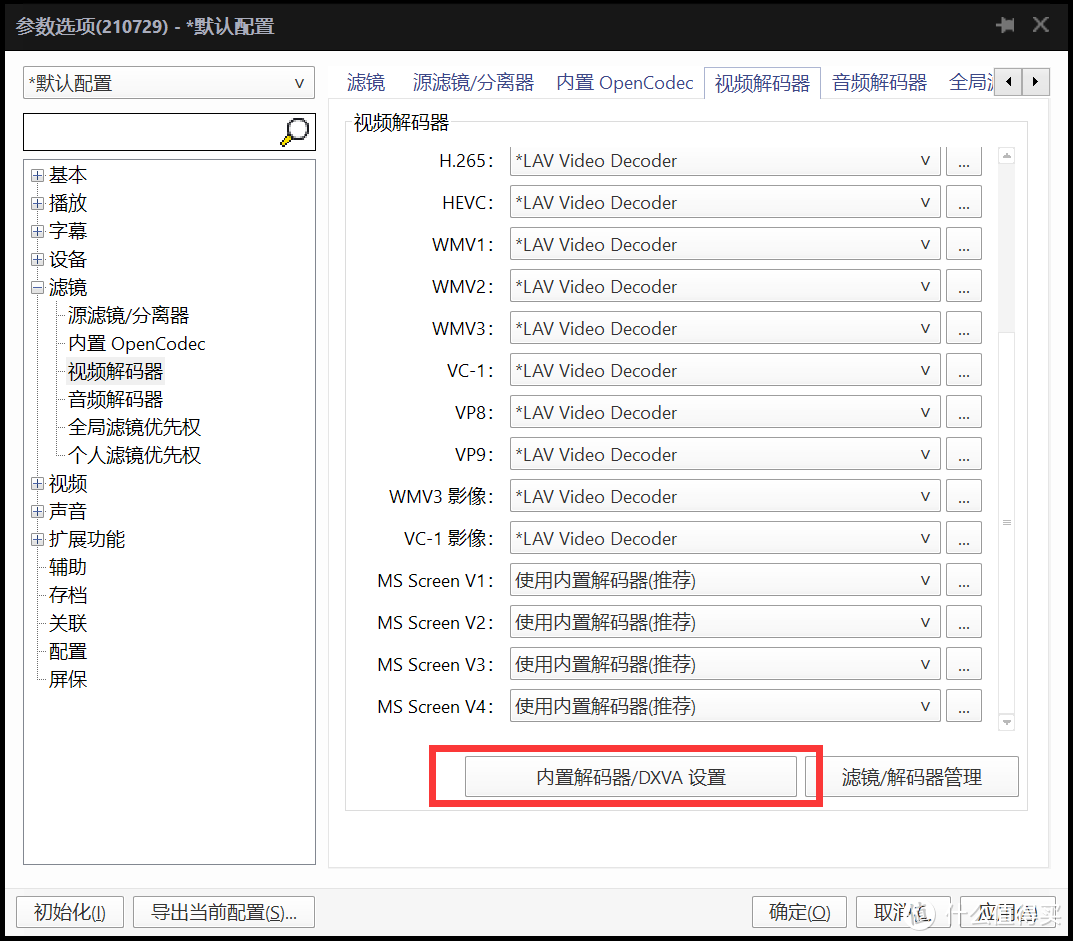This screenshot has width=1073, height=941.
Task: Open the WMV1 decoder selection dropdown
Action: [x=925, y=244]
